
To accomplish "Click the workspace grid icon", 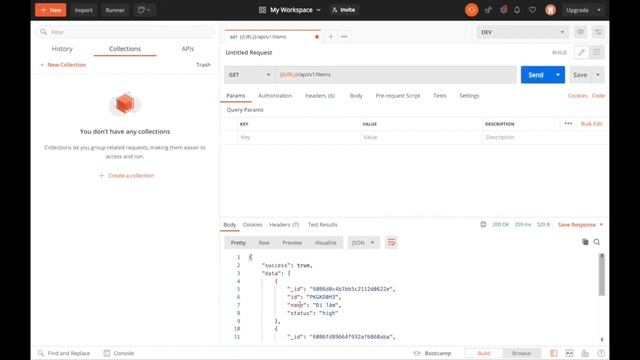I will tap(262, 10).
